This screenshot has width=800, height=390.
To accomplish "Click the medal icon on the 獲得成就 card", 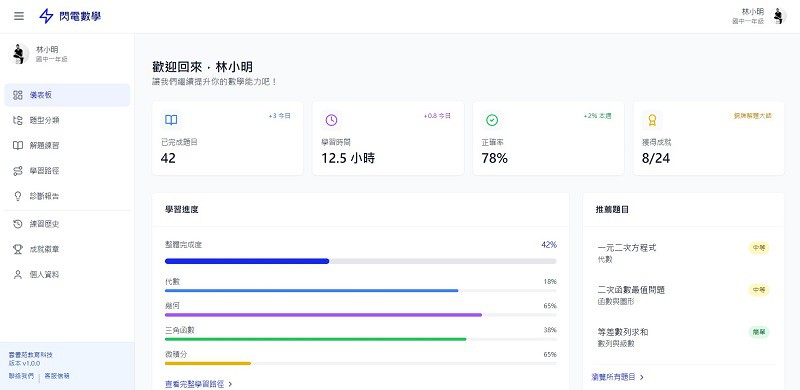I will 652,120.
